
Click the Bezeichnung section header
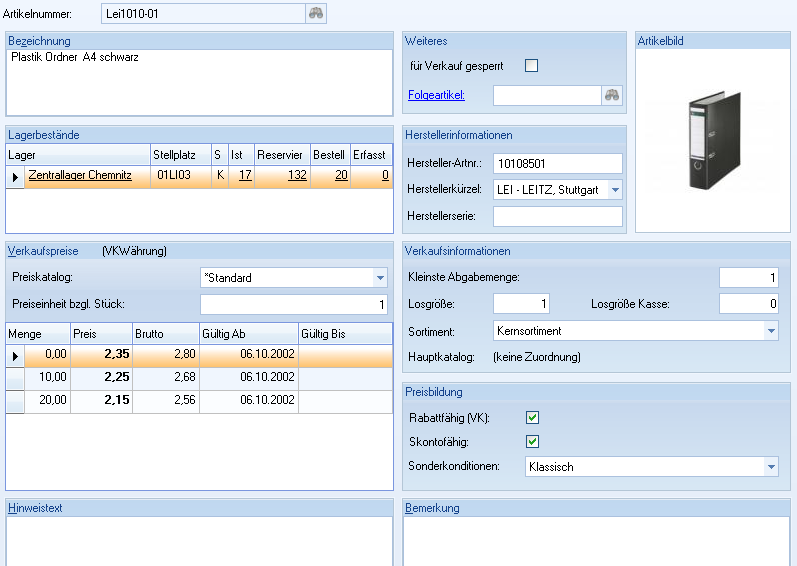39,41
